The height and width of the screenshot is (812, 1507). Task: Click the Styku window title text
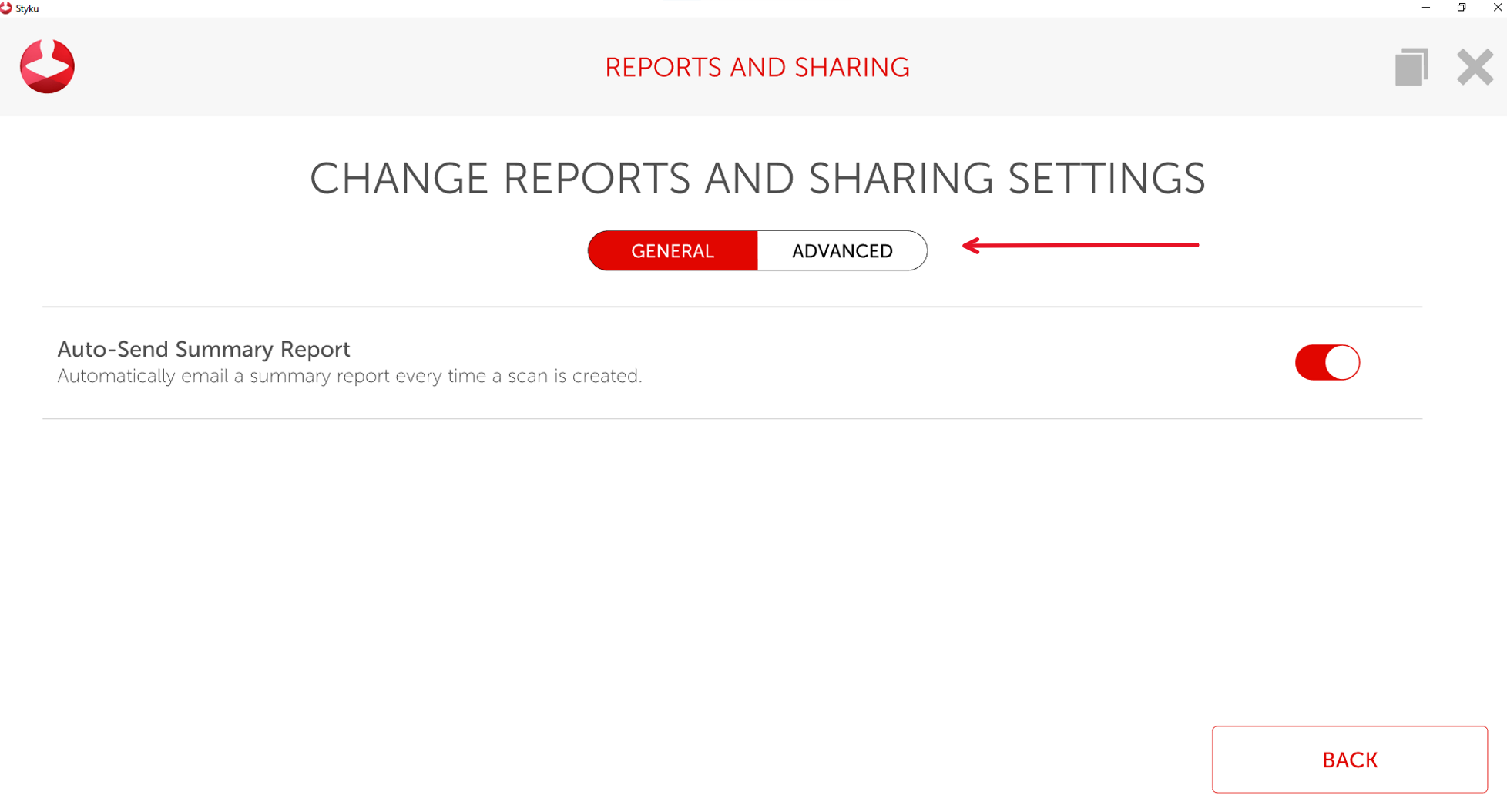click(x=28, y=8)
